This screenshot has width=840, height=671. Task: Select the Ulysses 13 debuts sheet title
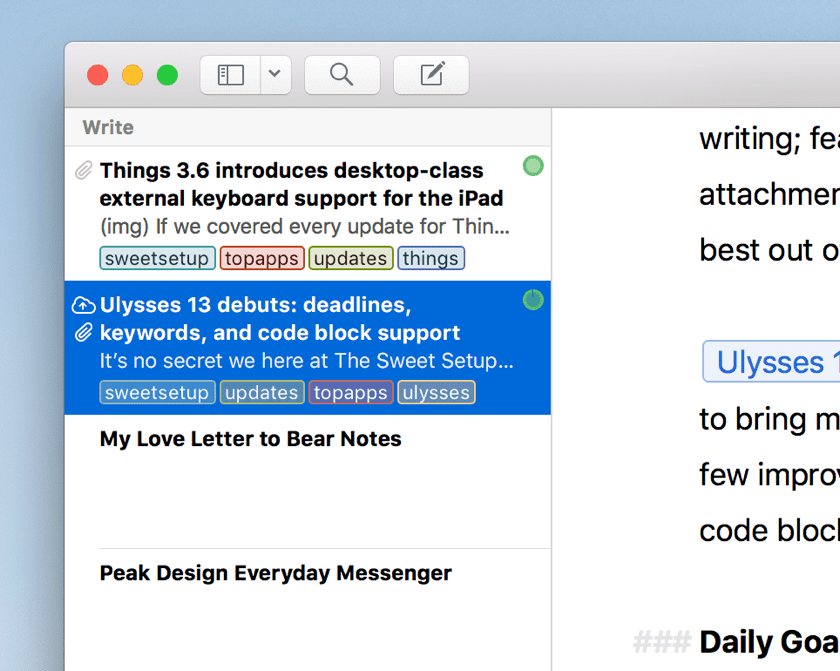(x=280, y=319)
